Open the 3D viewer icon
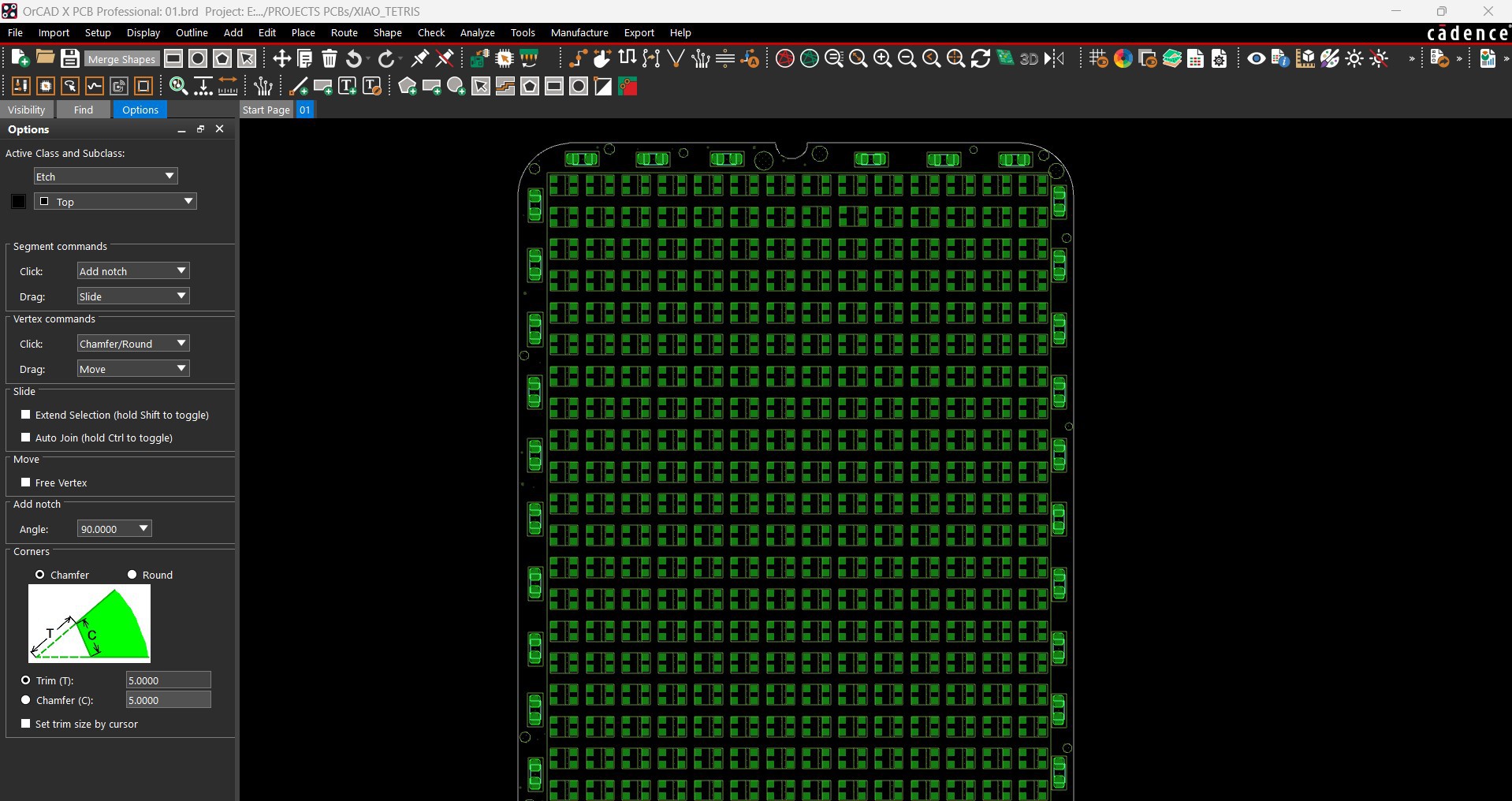 [x=1029, y=58]
